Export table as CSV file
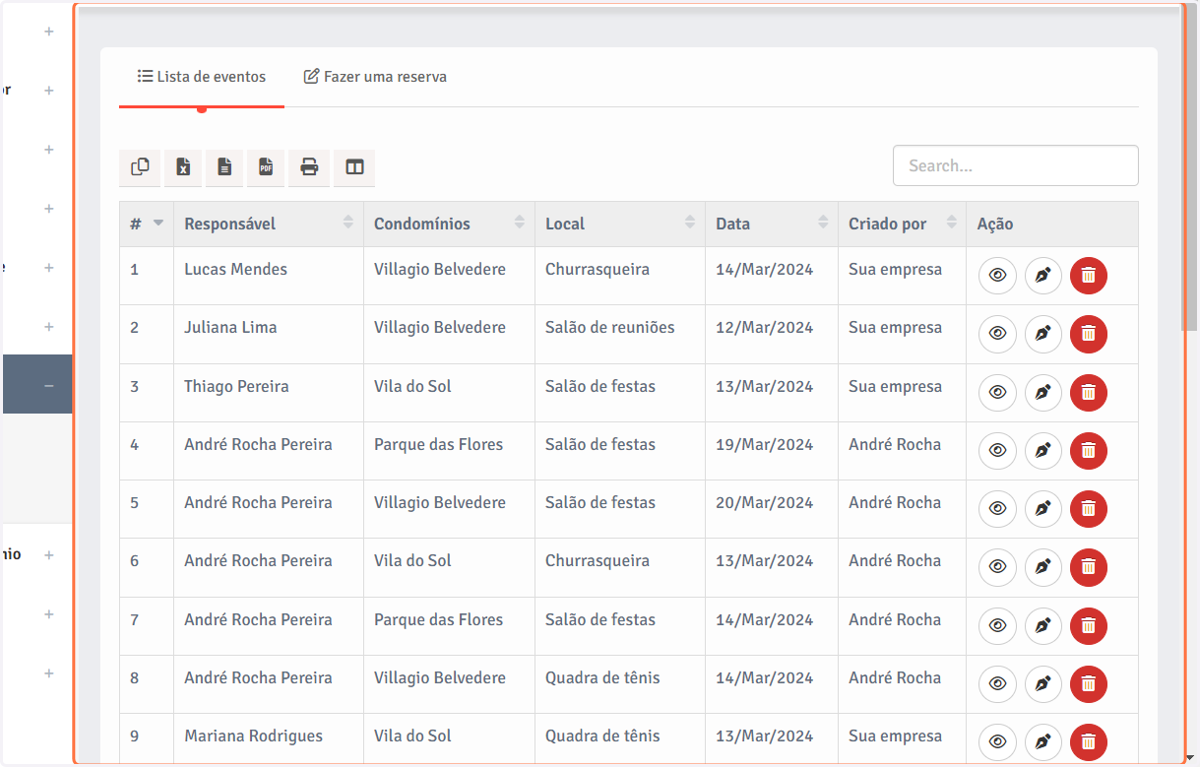 pos(225,168)
